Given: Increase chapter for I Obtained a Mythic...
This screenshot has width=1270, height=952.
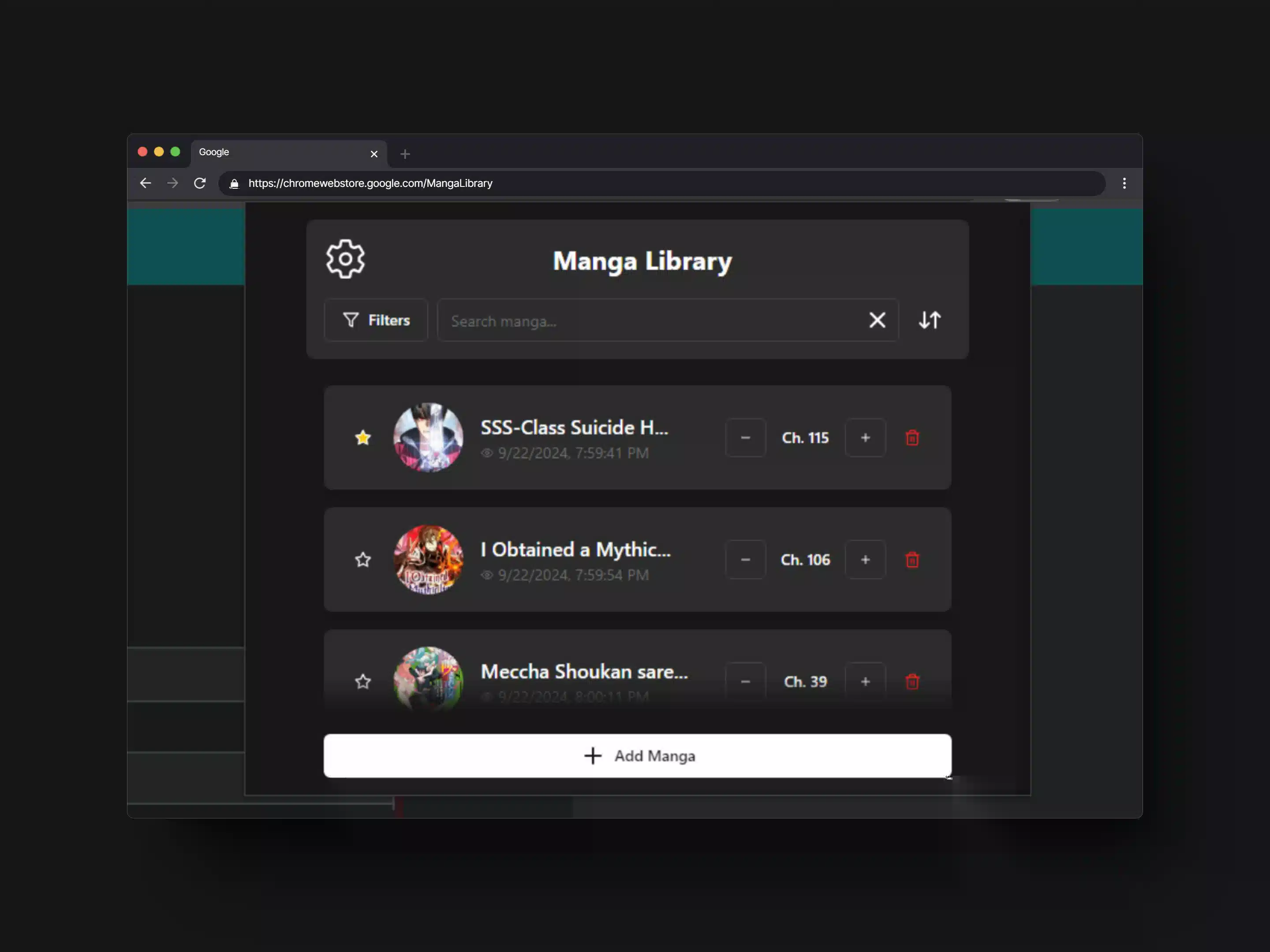Looking at the screenshot, I should pos(865,559).
